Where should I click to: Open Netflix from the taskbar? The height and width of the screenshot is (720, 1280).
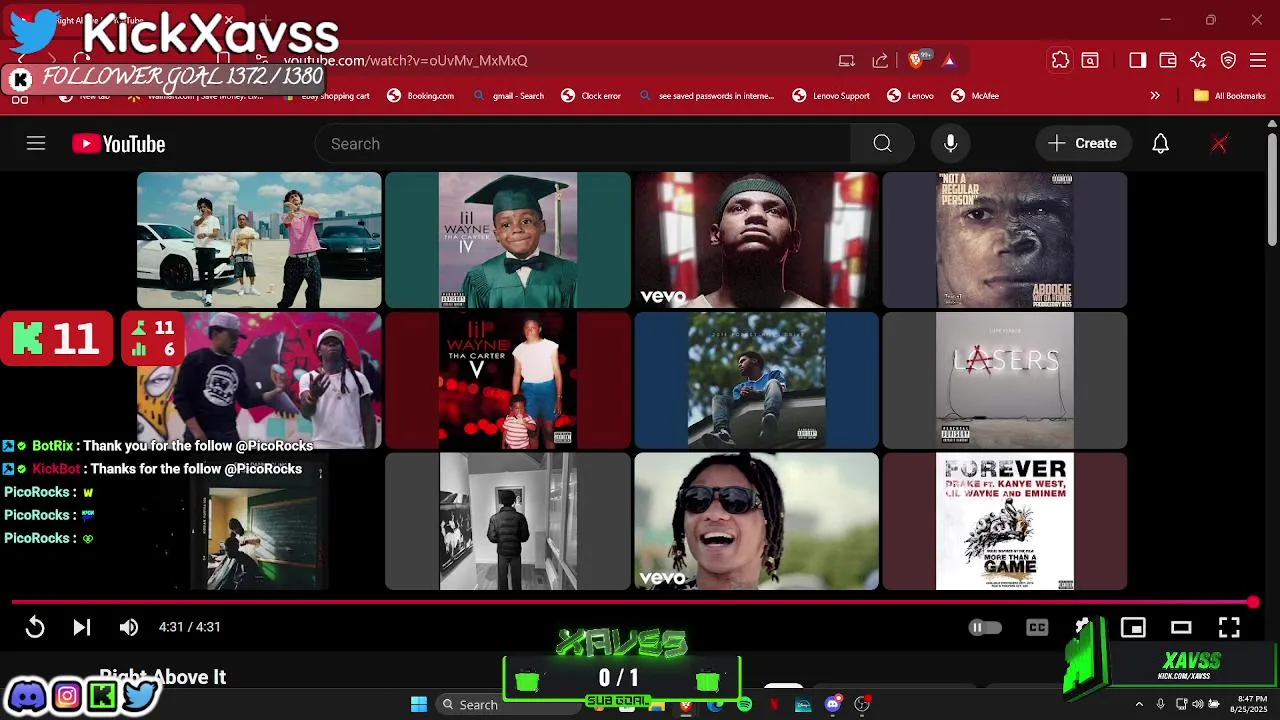pyautogui.click(x=774, y=705)
